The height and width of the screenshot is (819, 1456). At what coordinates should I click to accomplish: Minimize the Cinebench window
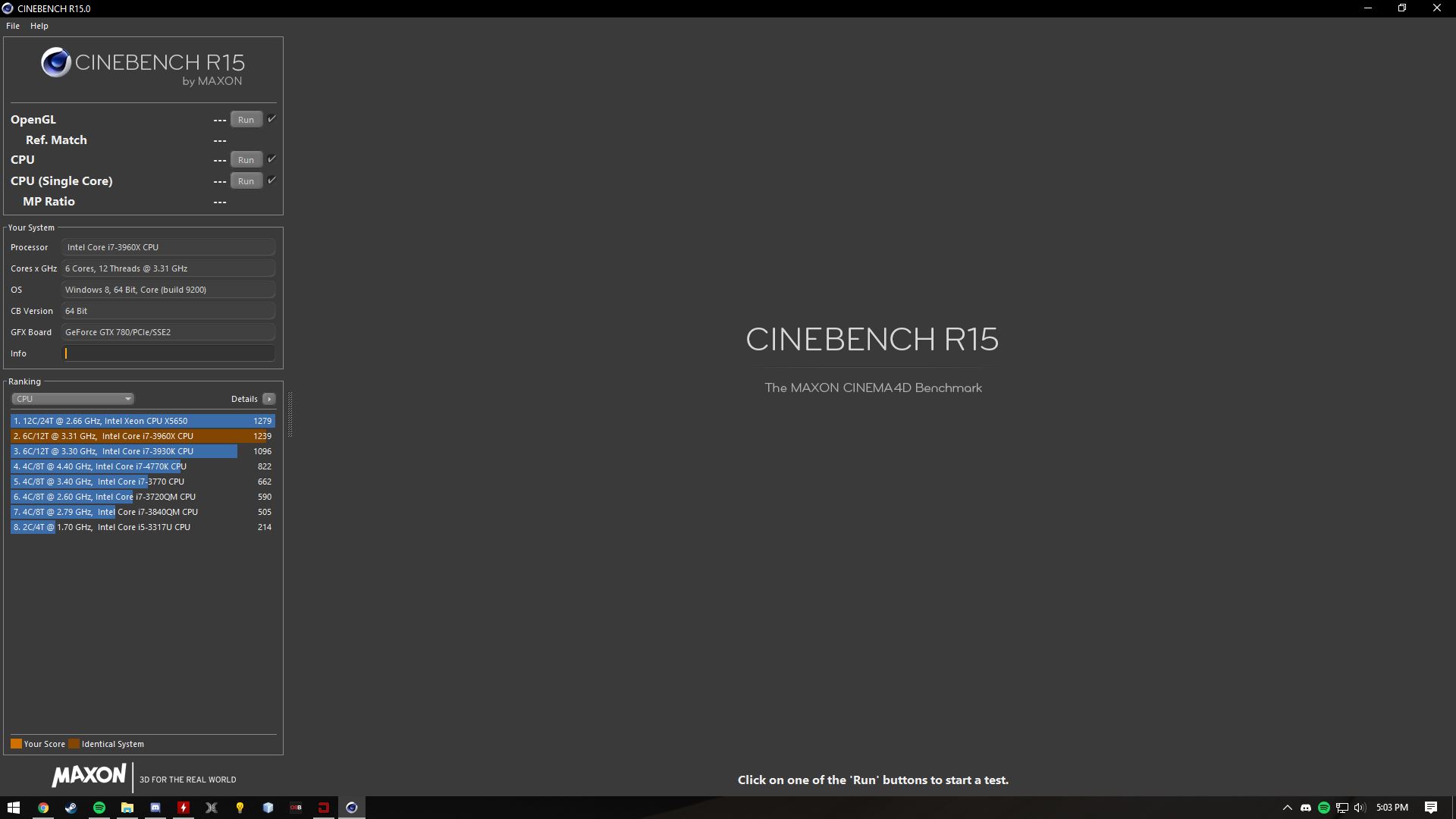[x=1368, y=8]
